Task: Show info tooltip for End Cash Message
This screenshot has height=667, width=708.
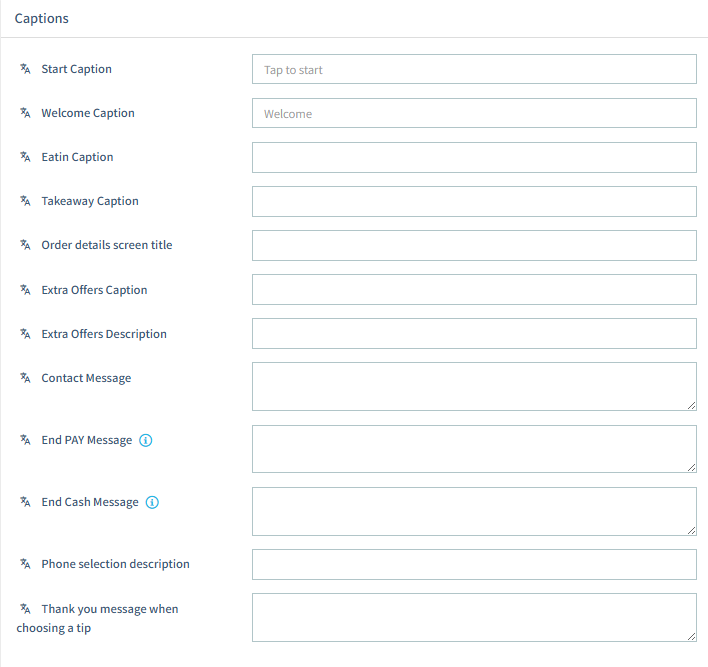Action: 152,502
